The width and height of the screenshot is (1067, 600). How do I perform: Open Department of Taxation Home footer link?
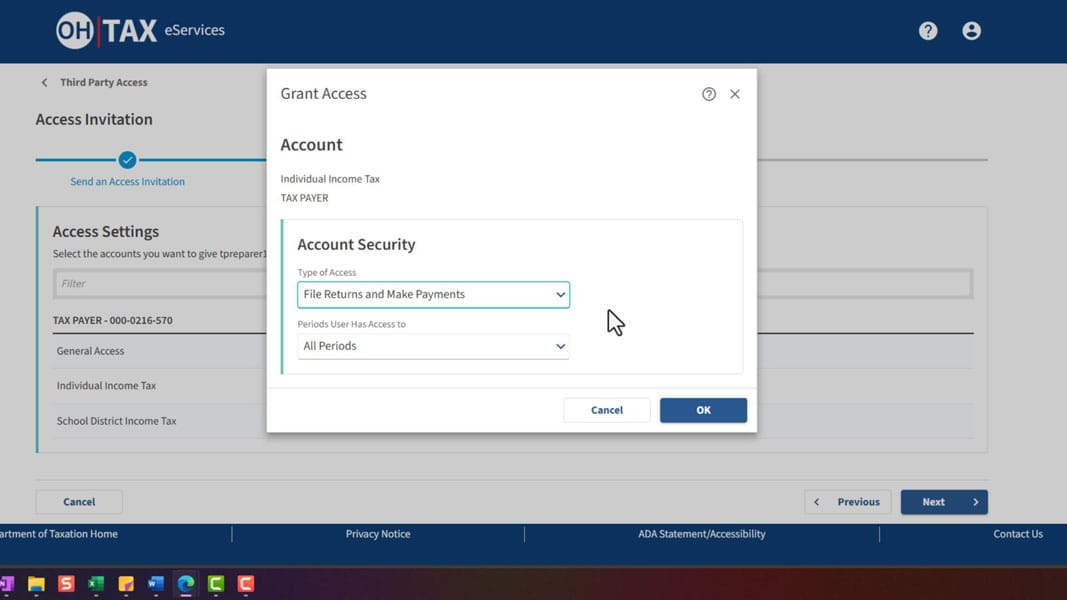coord(59,534)
